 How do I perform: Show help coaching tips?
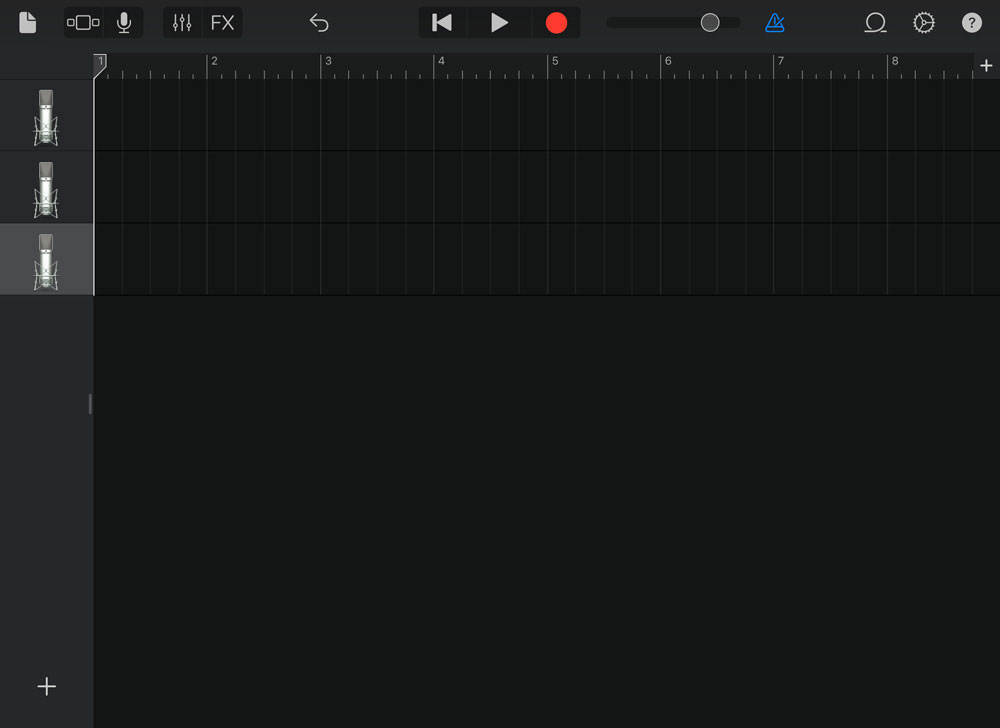pyautogui.click(x=971, y=23)
